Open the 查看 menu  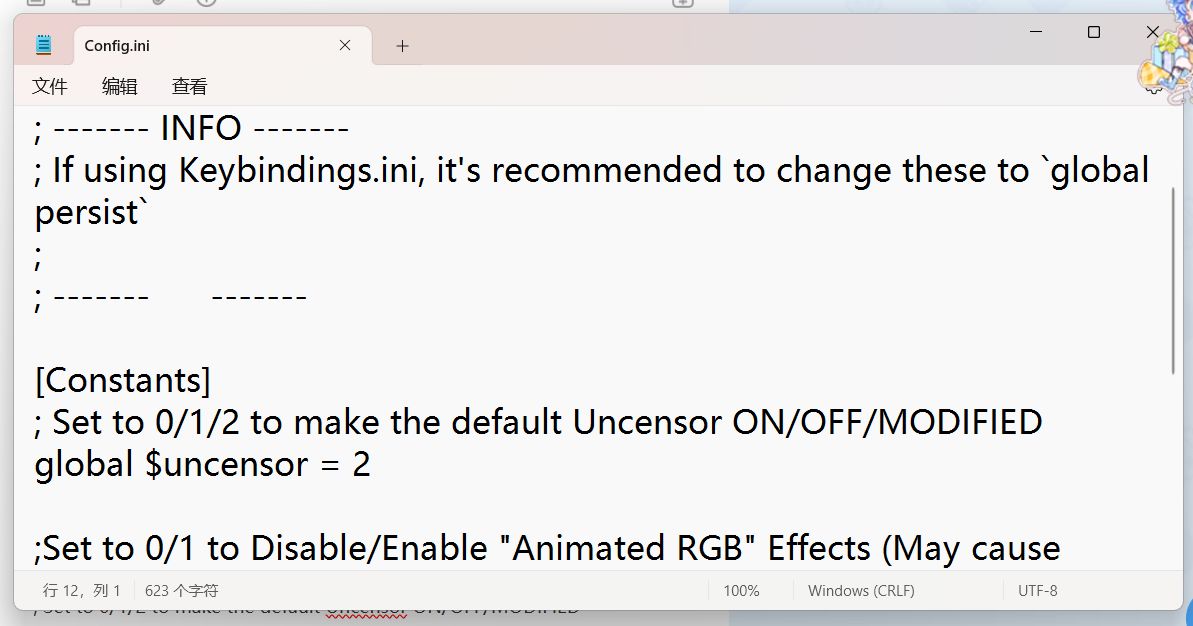pyautogui.click(x=189, y=87)
